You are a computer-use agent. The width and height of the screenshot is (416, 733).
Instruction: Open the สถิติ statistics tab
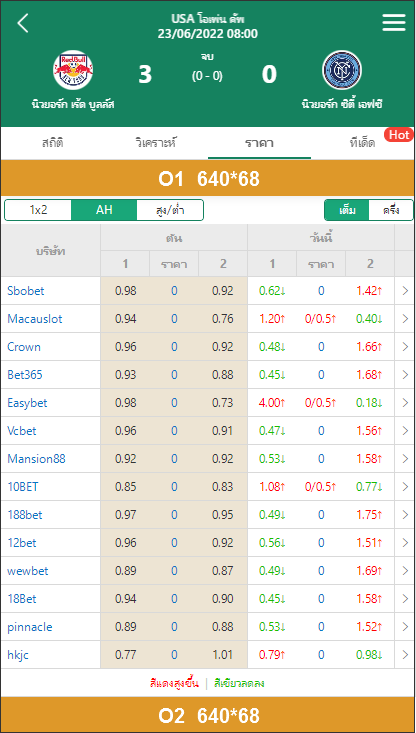point(52,143)
